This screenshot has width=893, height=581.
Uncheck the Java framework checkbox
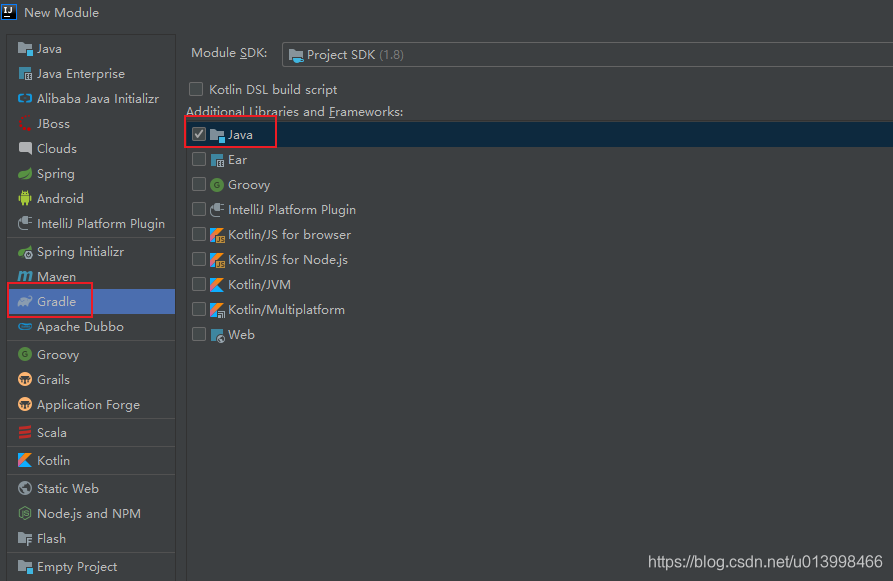tap(199, 134)
